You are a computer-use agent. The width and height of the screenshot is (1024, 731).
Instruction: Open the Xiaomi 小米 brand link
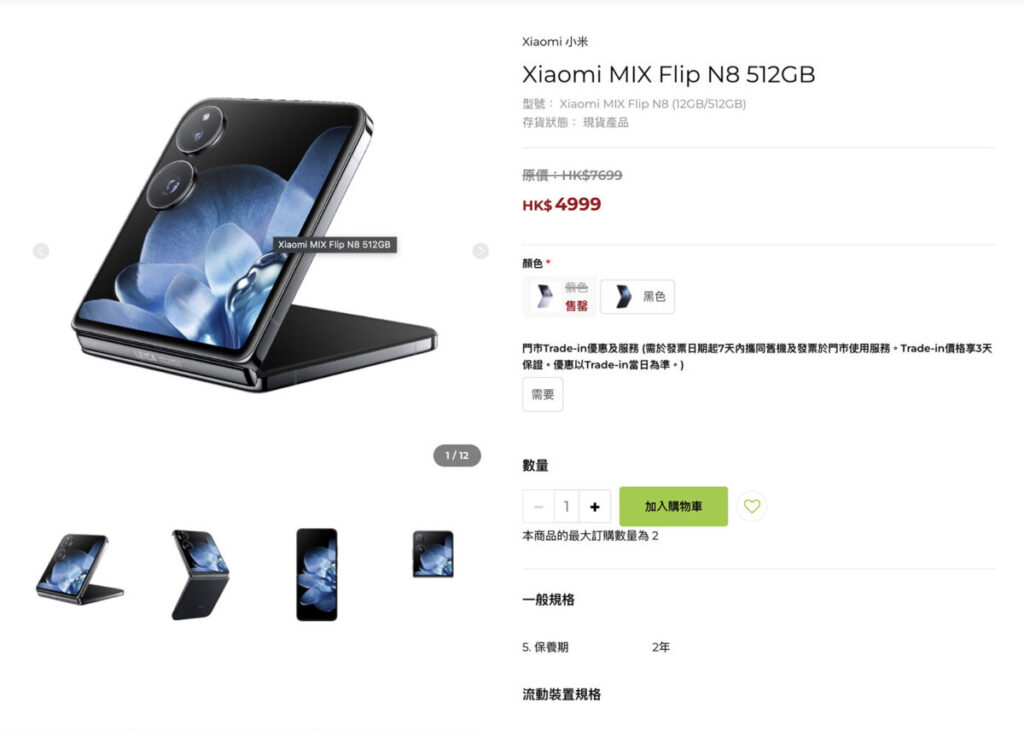tap(555, 42)
